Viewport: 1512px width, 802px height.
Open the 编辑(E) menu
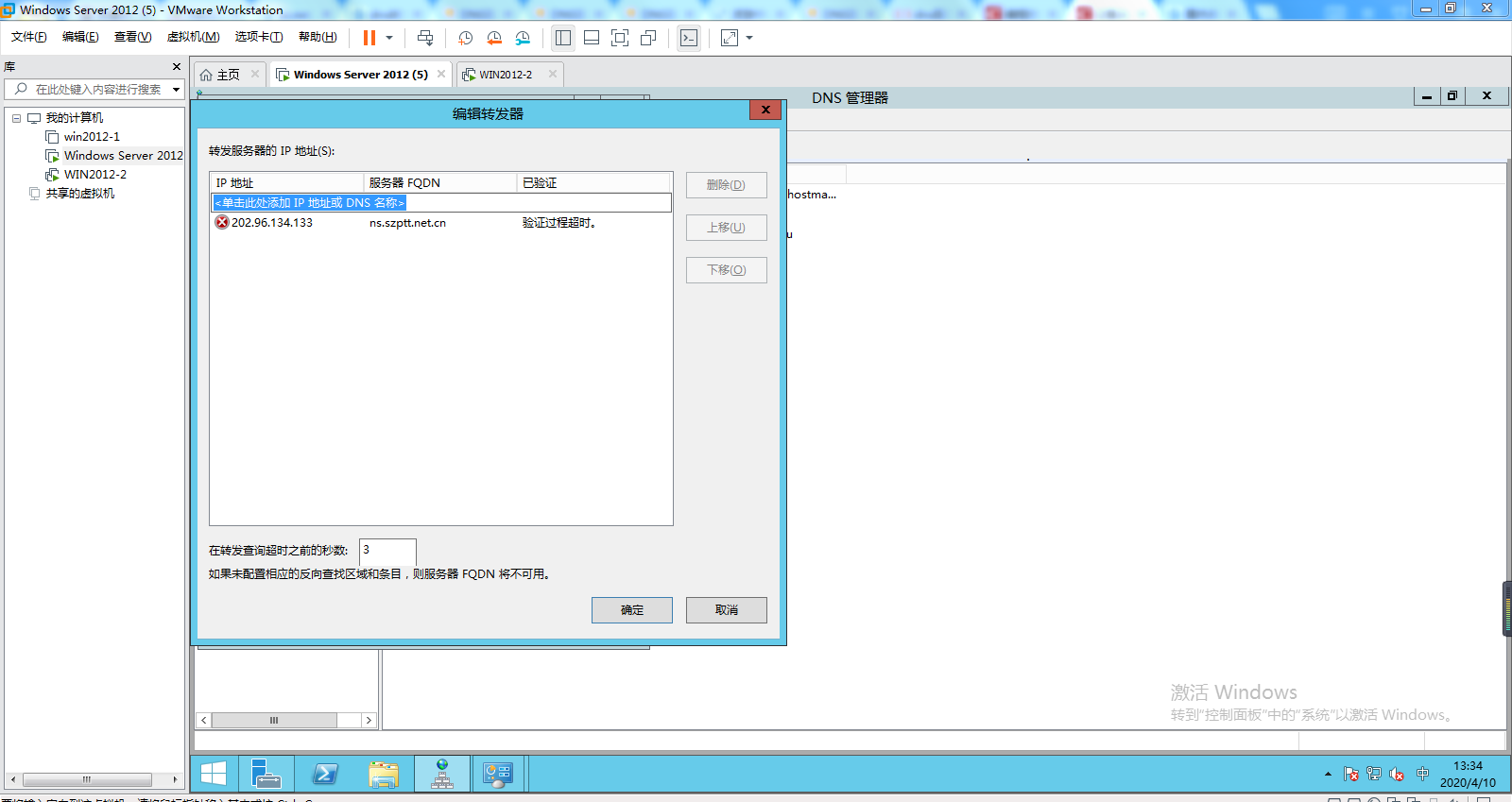point(80,37)
